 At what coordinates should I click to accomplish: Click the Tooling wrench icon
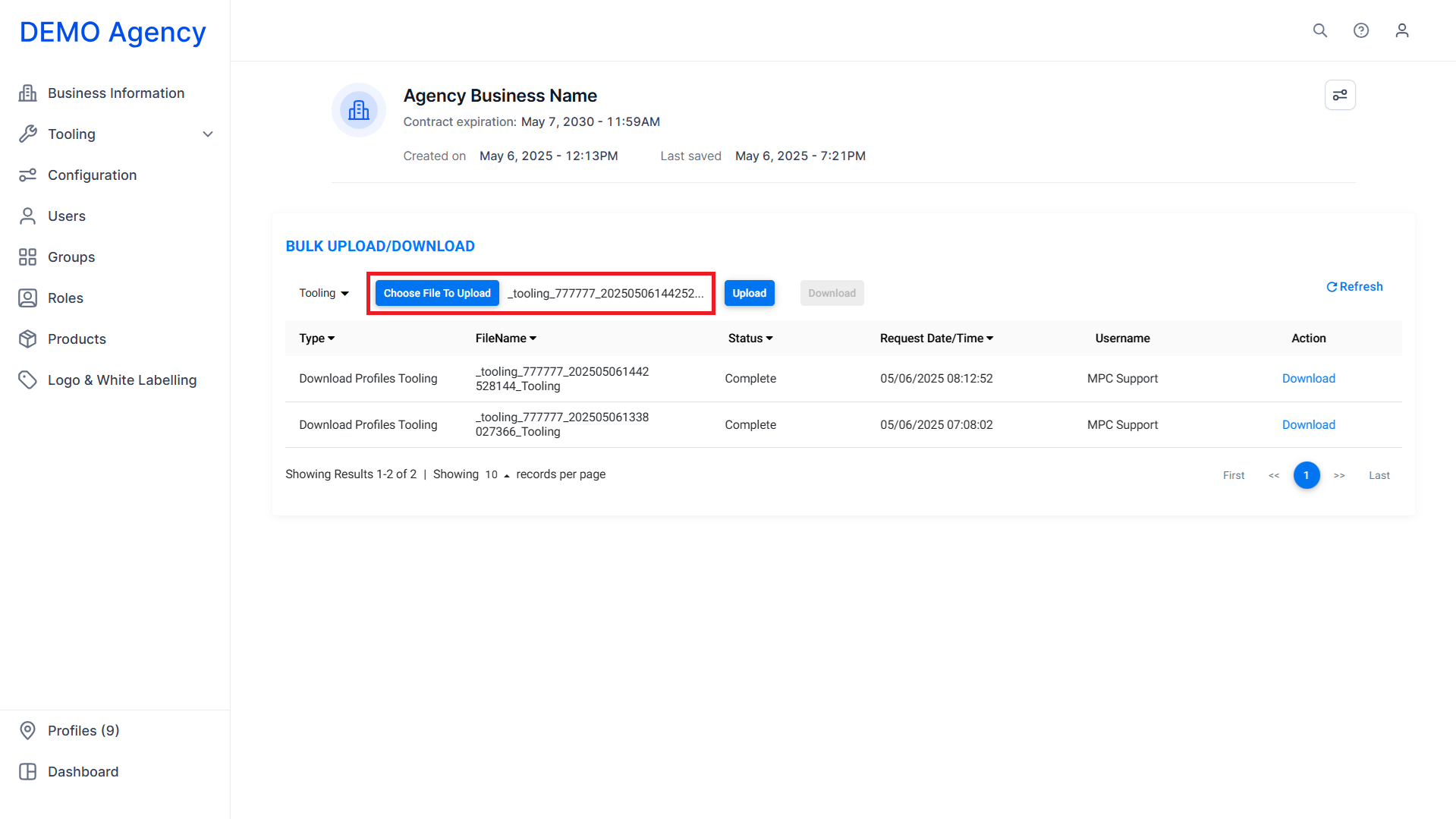point(28,134)
